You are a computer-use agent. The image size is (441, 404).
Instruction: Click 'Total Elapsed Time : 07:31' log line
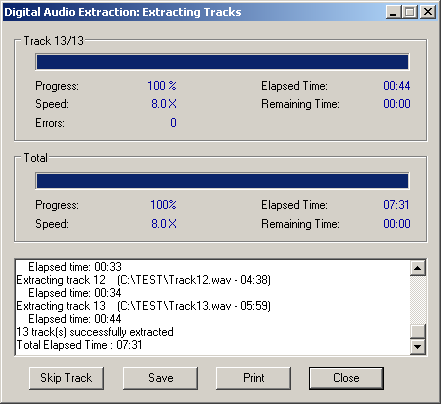coord(79,345)
